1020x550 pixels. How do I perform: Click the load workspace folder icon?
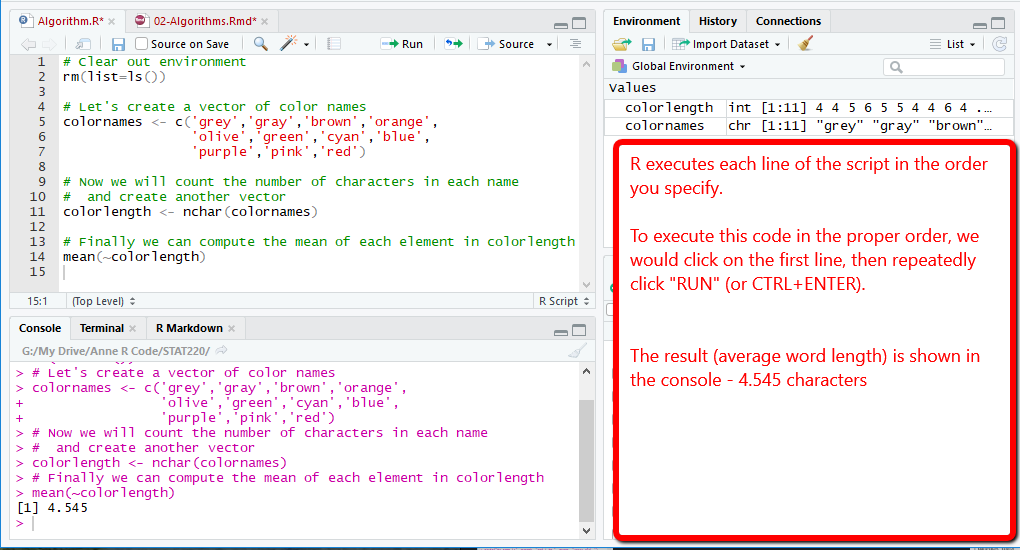point(622,44)
